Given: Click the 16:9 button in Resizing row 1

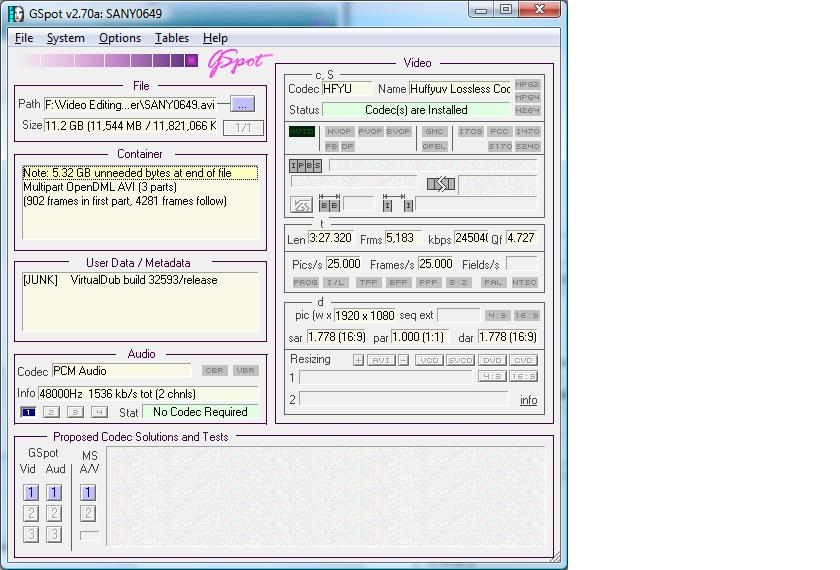Looking at the screenshot, I should (523, 377).
